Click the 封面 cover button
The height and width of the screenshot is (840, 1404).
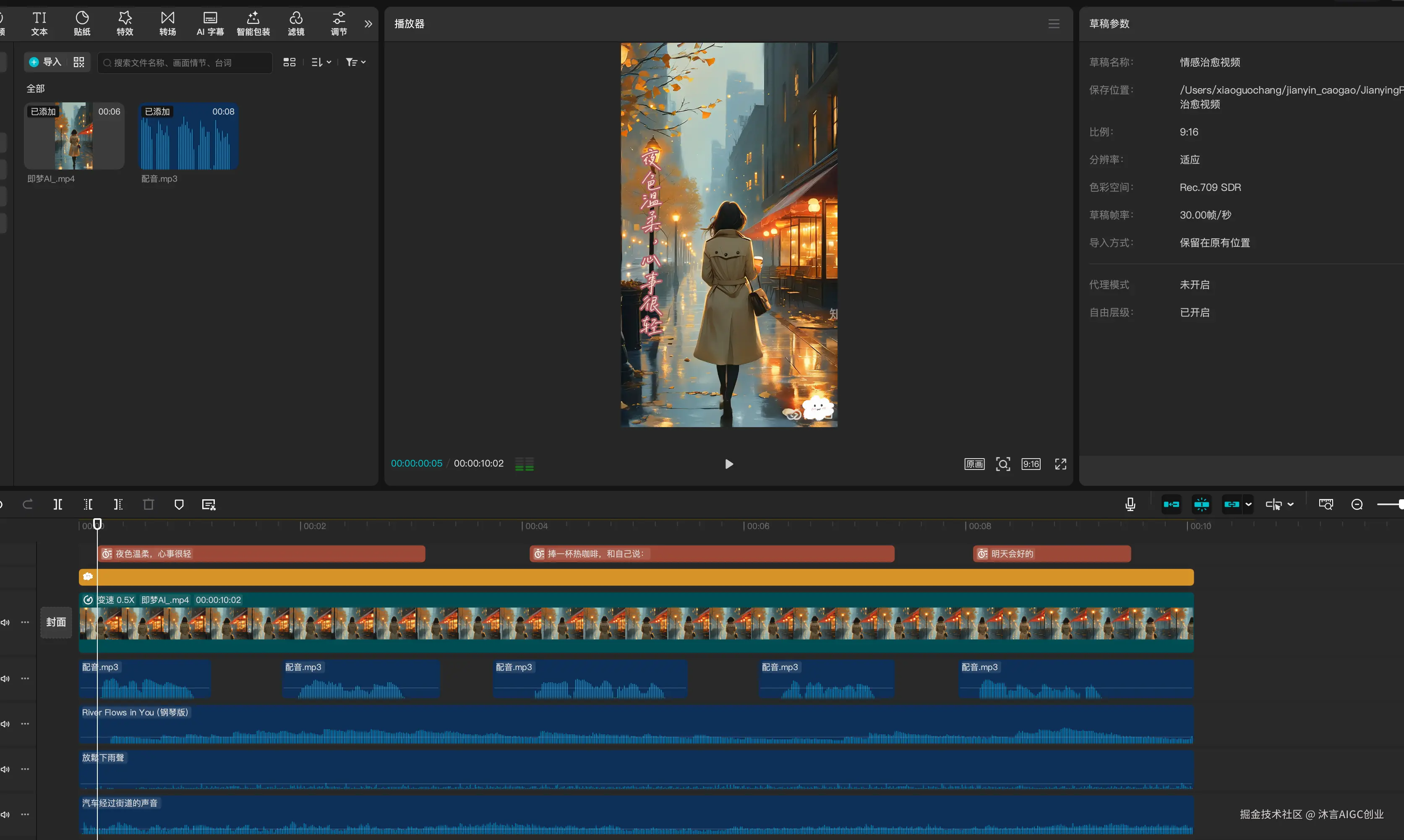tap(56, 622)
